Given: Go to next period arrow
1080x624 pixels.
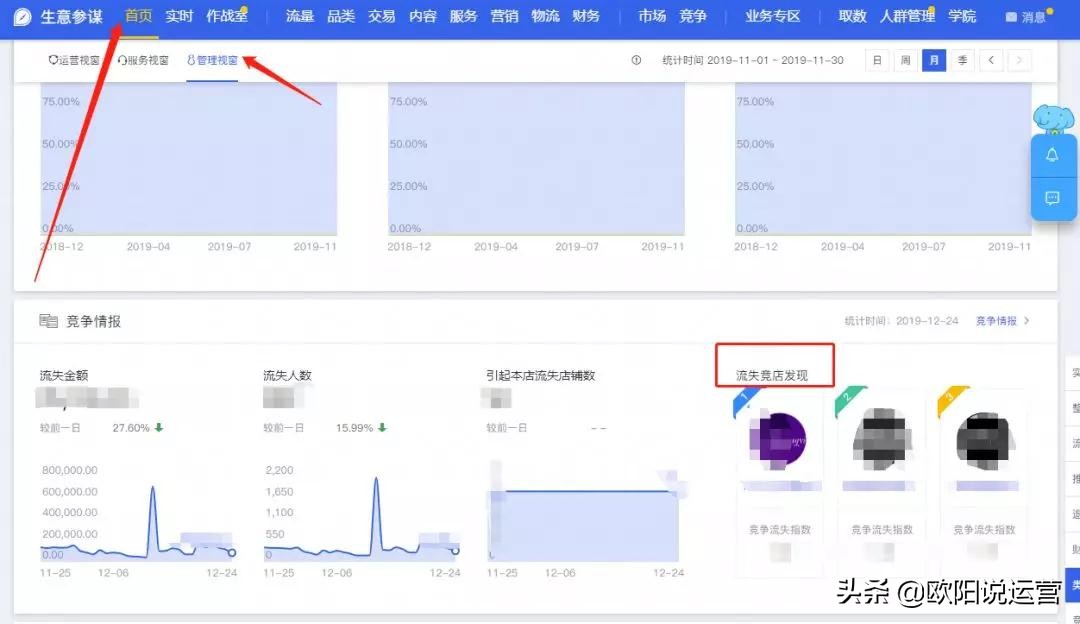Looking at the screenshot, I should (1019, 61).
